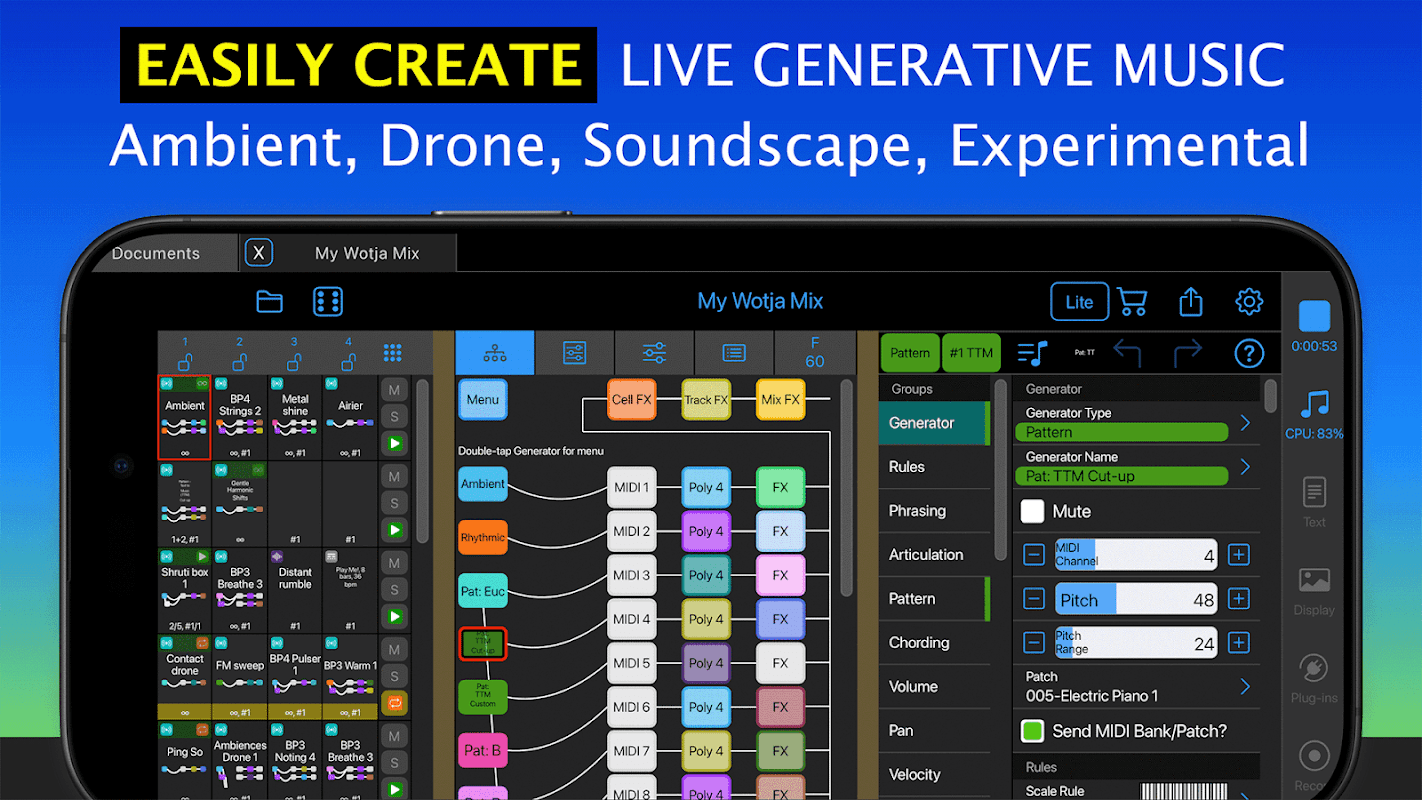This screenshot has width=1422, height=800.
Task: Toggle the lock above column 4
Action: (348, 361)
